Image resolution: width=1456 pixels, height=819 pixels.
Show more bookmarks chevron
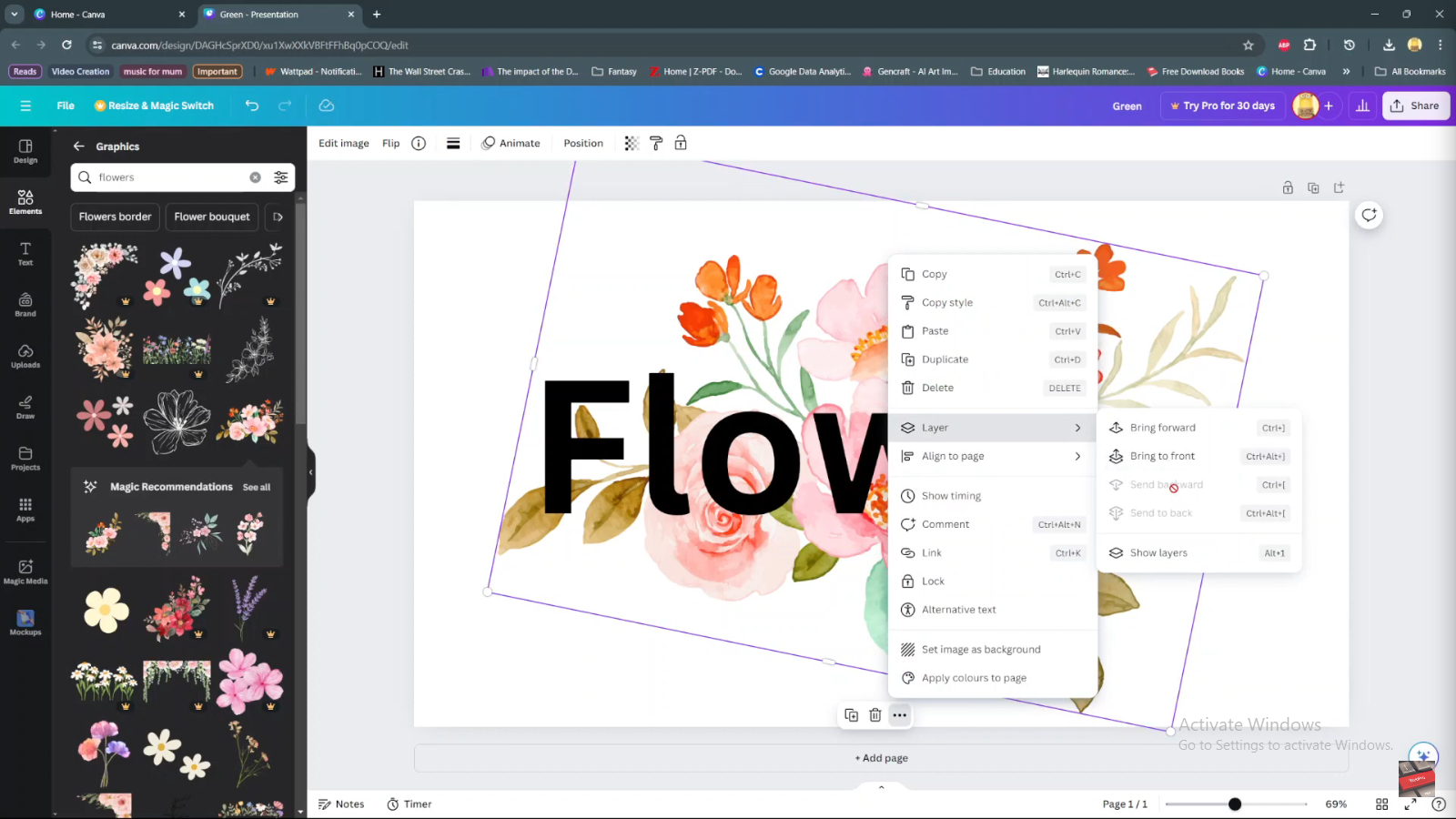pos(1346,71)
